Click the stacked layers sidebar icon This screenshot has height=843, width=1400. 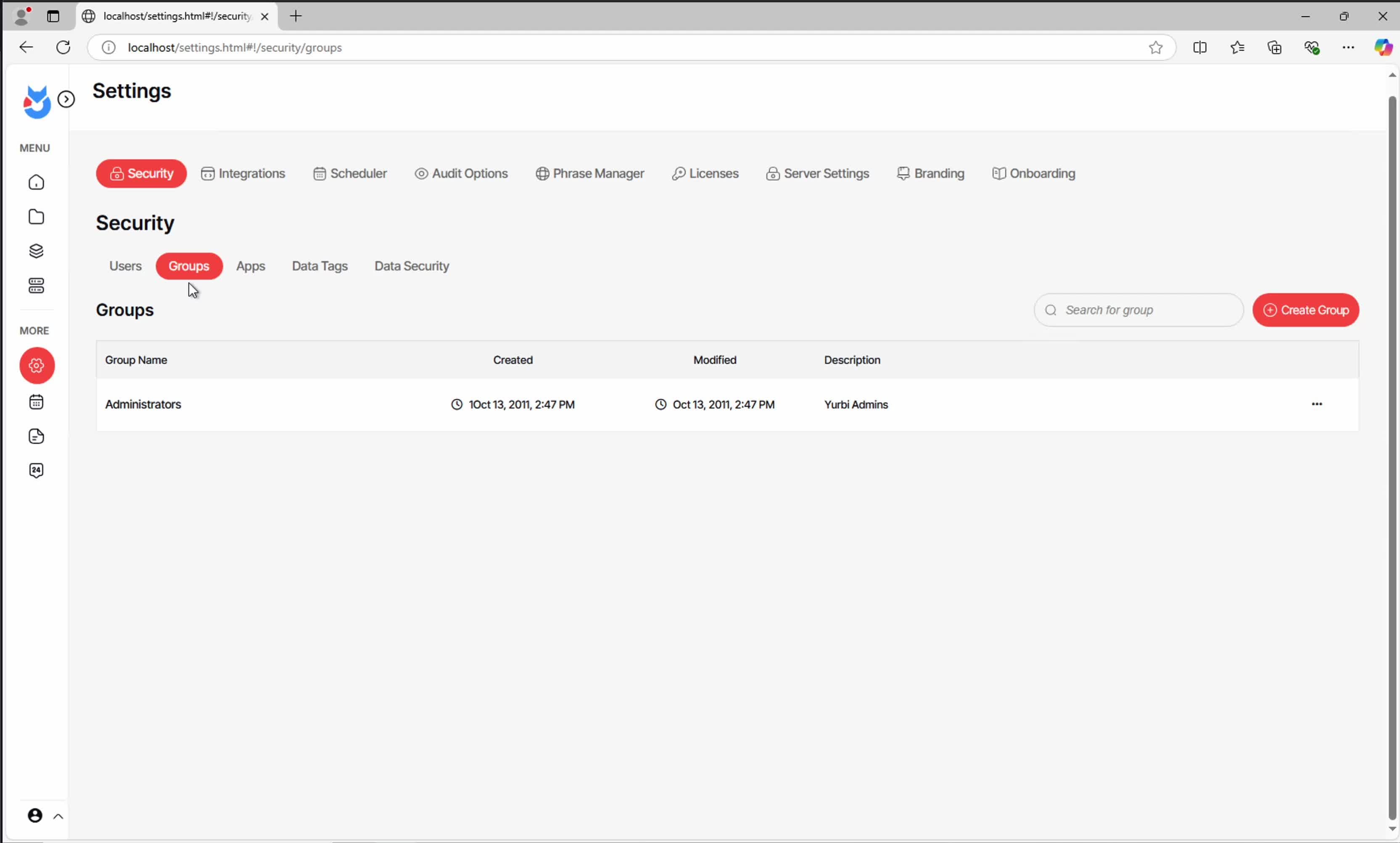tap(36, 251)
